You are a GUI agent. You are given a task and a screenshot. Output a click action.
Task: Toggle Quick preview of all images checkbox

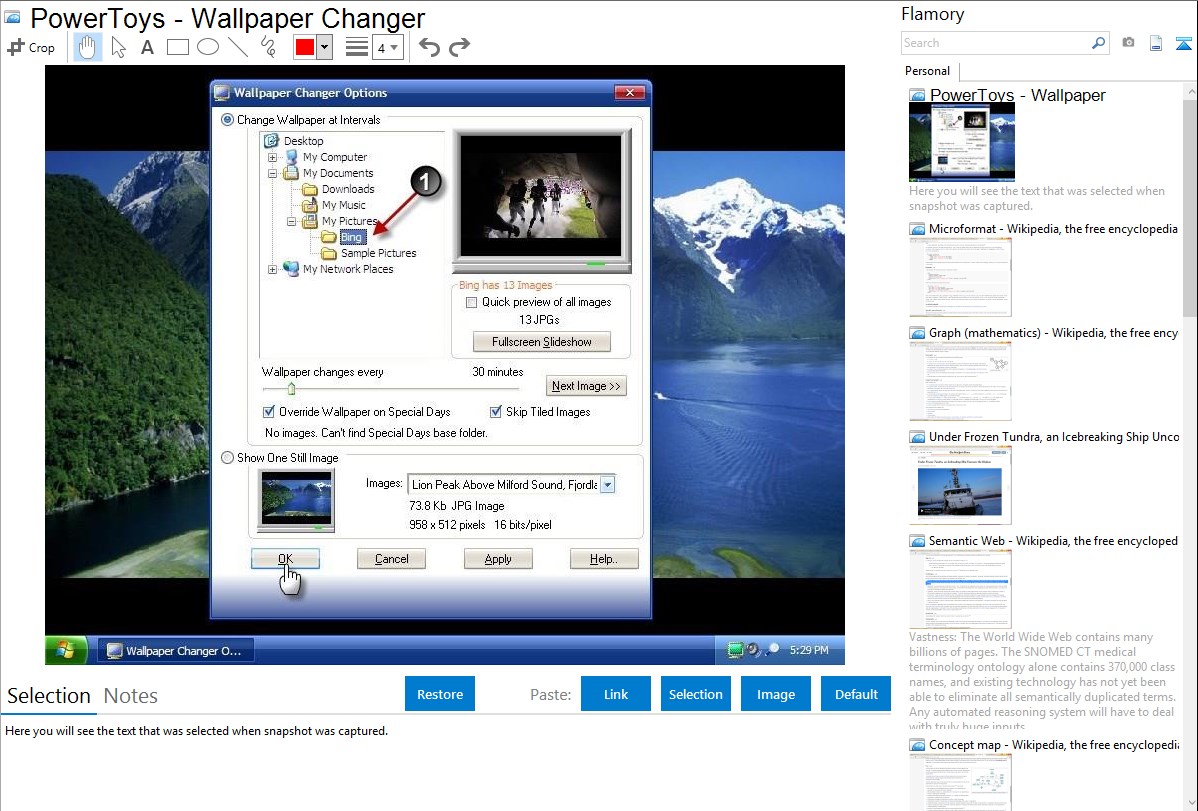[471, 303]
